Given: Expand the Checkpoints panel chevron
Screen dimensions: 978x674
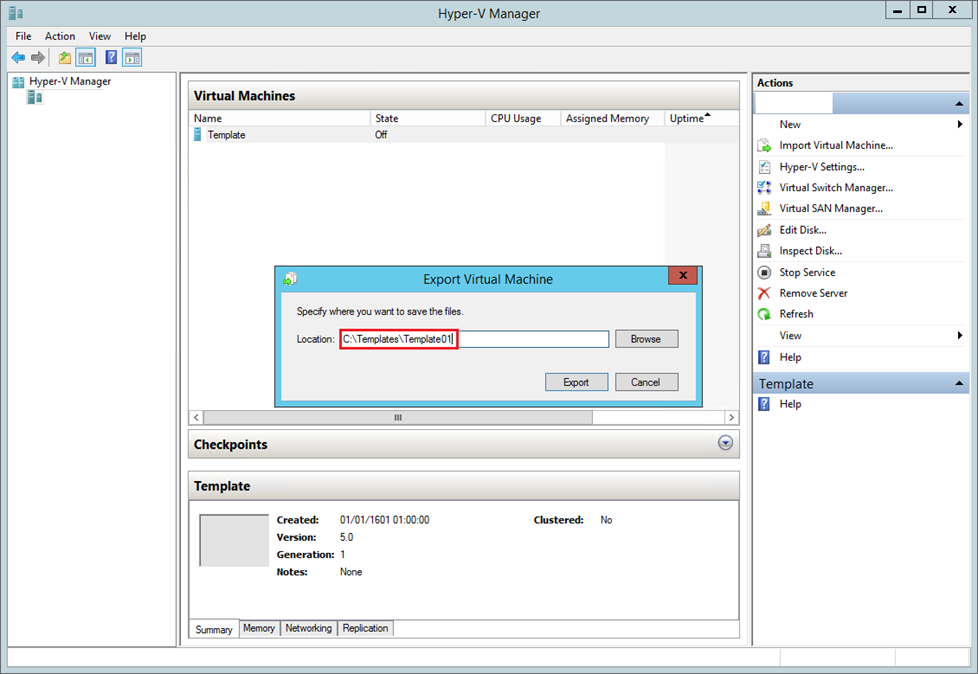Looking at the screenshot, I should [x=725, y=443].
